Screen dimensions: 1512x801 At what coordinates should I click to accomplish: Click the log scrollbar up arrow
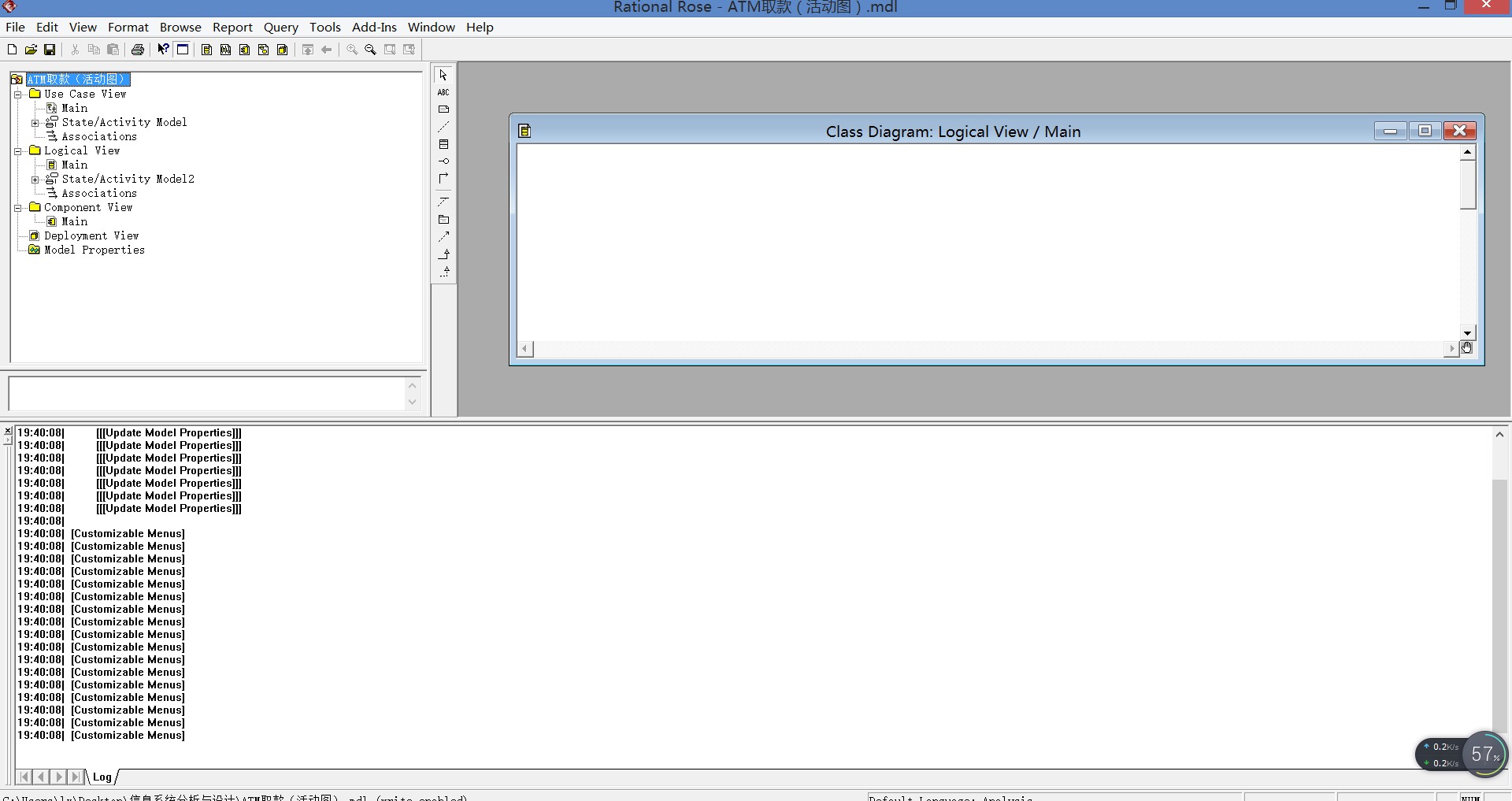[x=1499, y=434]
